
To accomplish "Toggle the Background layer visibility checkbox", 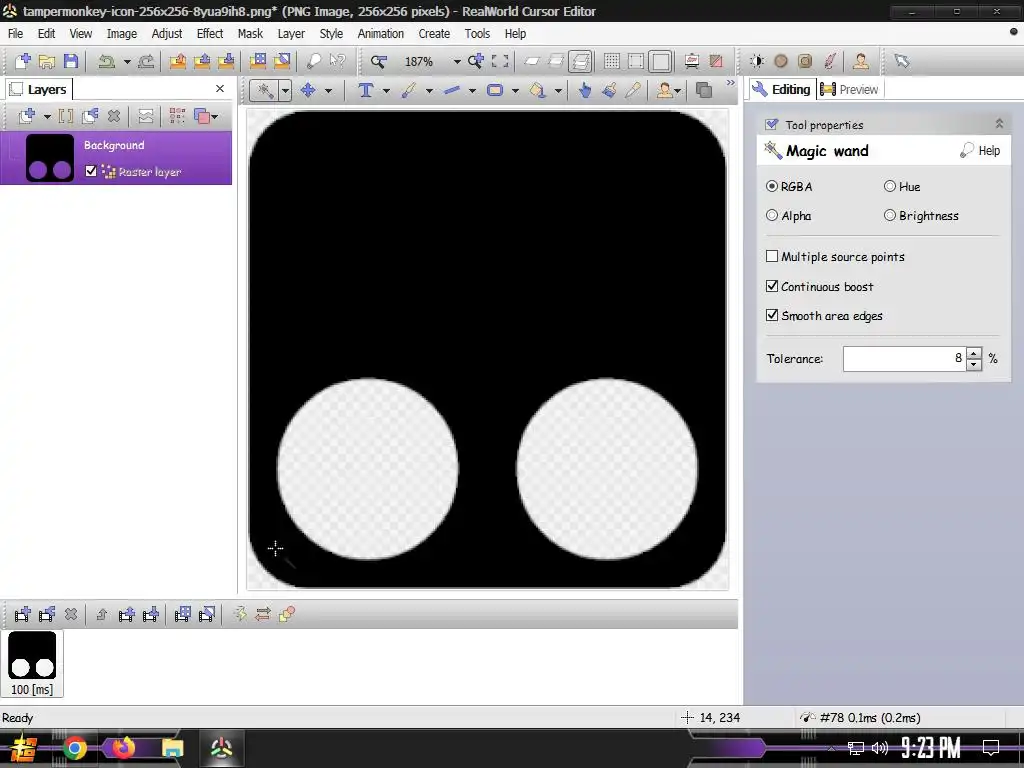I will tap(91, 171).
